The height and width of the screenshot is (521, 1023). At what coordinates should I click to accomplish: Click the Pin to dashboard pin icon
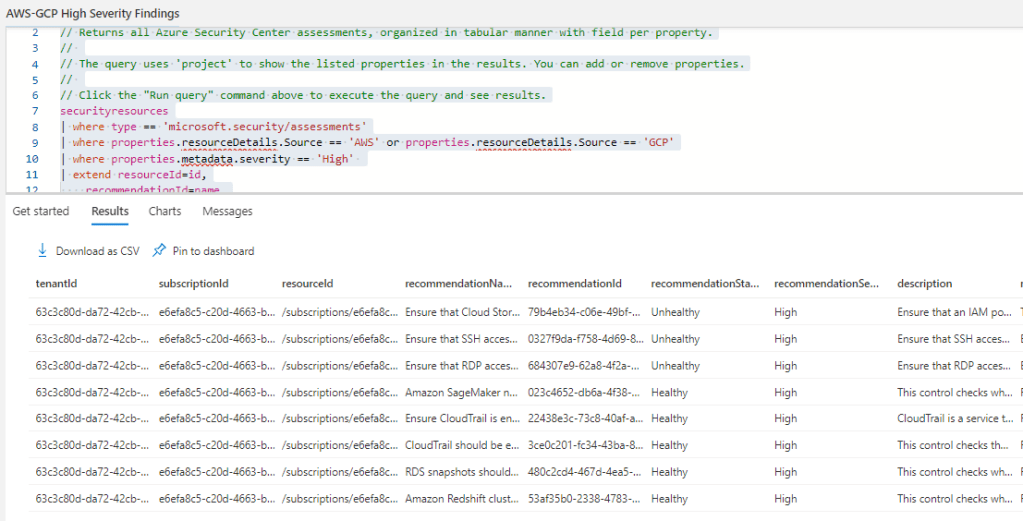coord(159,251)
